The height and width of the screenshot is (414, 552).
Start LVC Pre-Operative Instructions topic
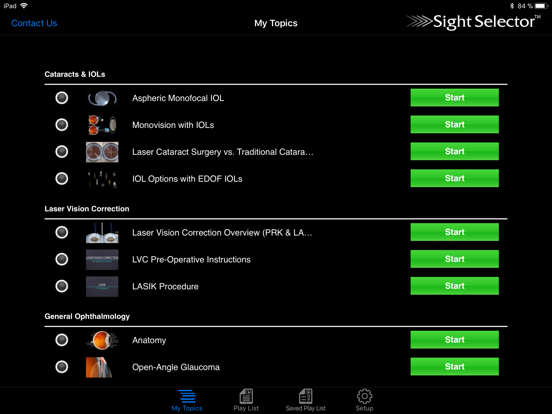click(454, 259)
